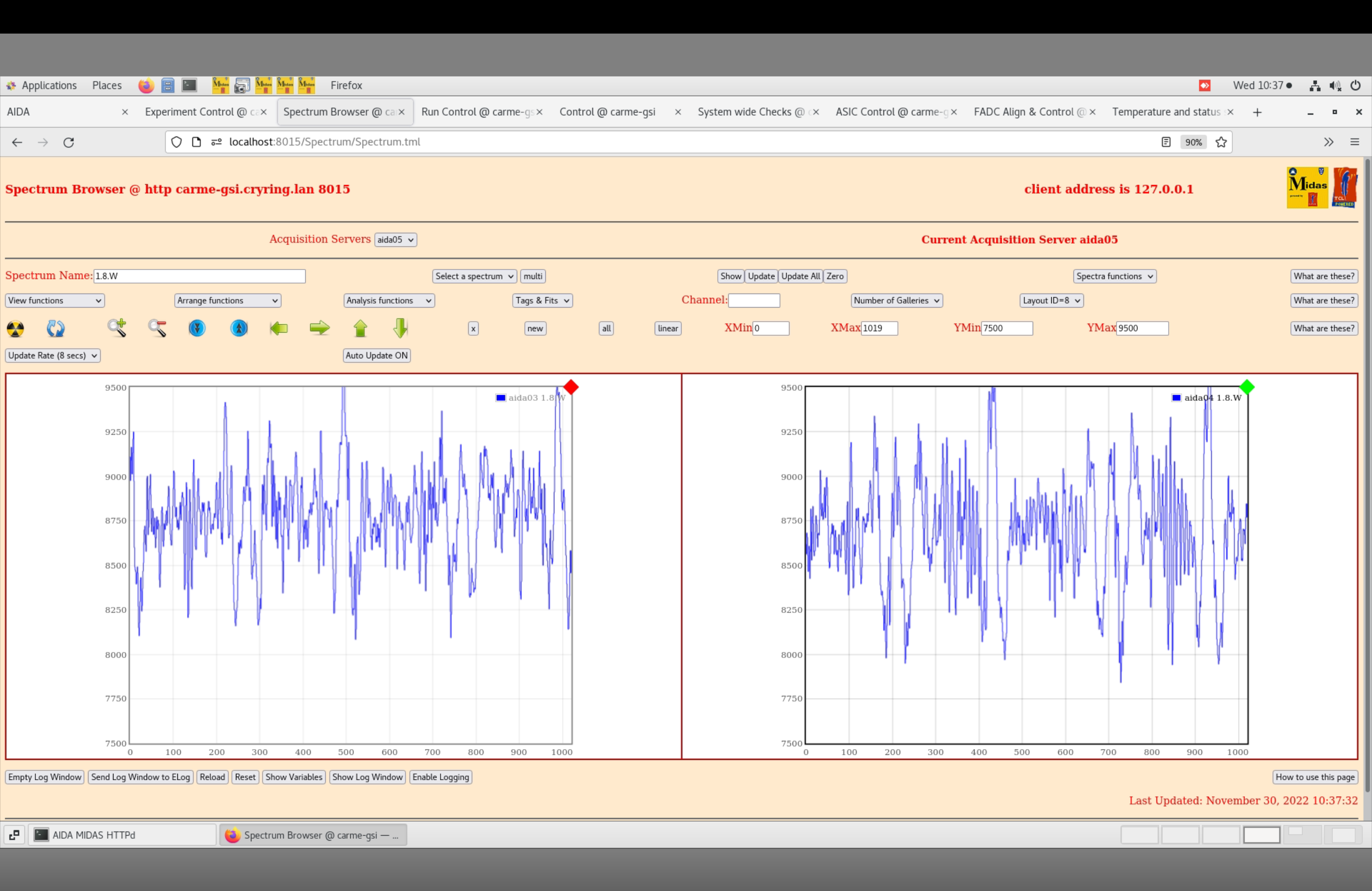Click the blue double up-arrow icon
This screenshot has width=1372, height=891.
coord(239,328)
